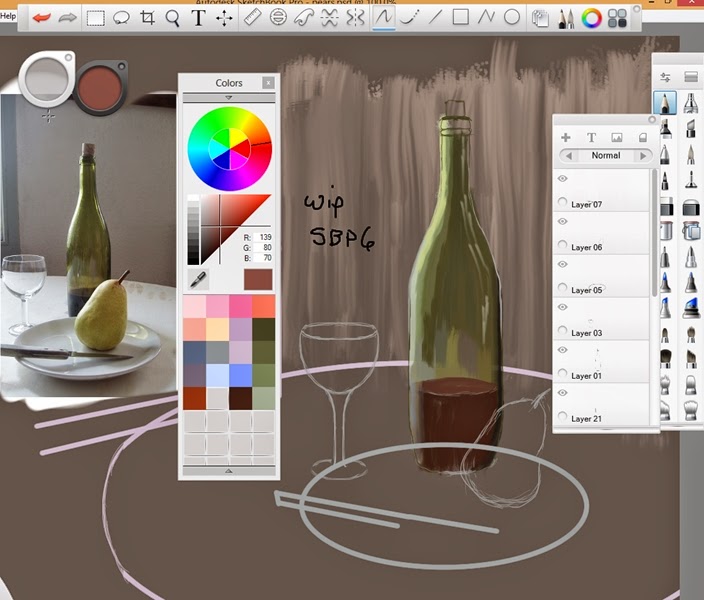Select the rectangular selection tool

pyautogui.click(x=96, y=18)
